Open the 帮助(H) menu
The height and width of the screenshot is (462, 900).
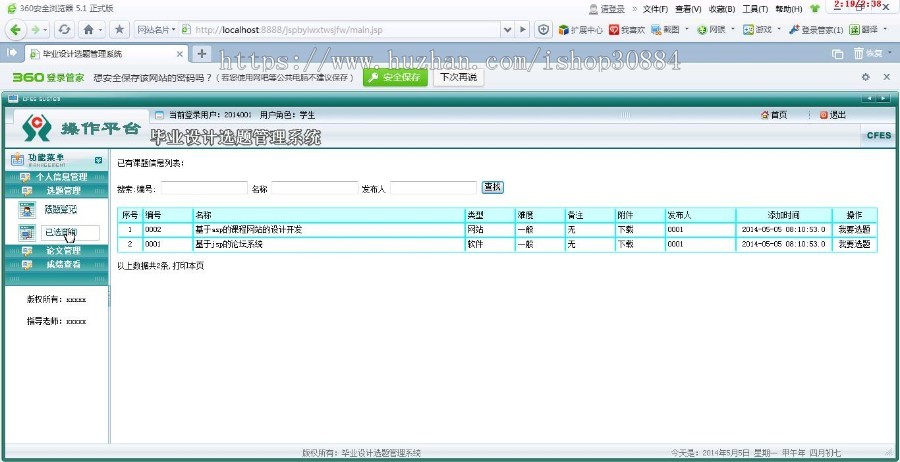(x=789, y=9)
